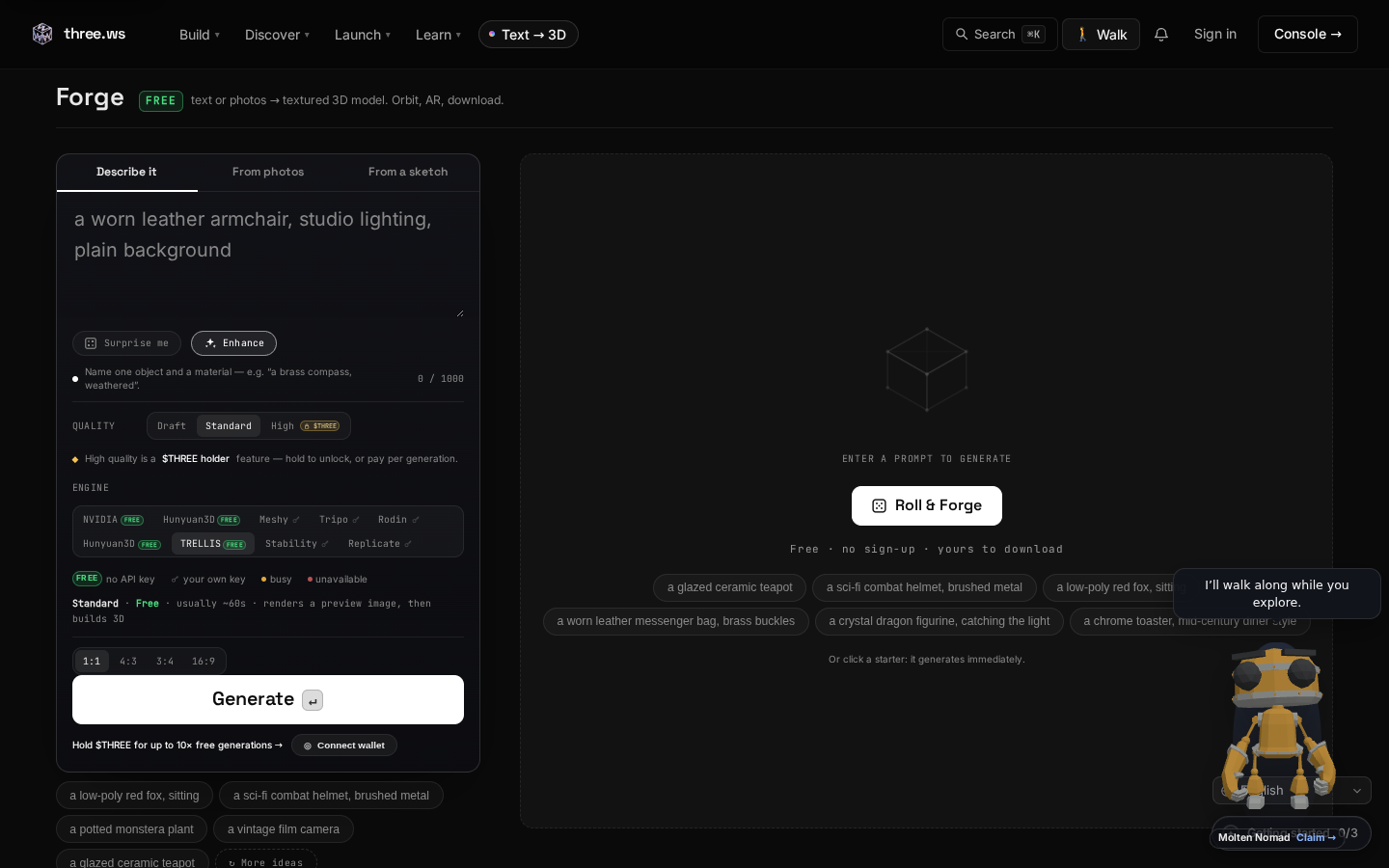Choose the Rodin engine

(398, 520)
